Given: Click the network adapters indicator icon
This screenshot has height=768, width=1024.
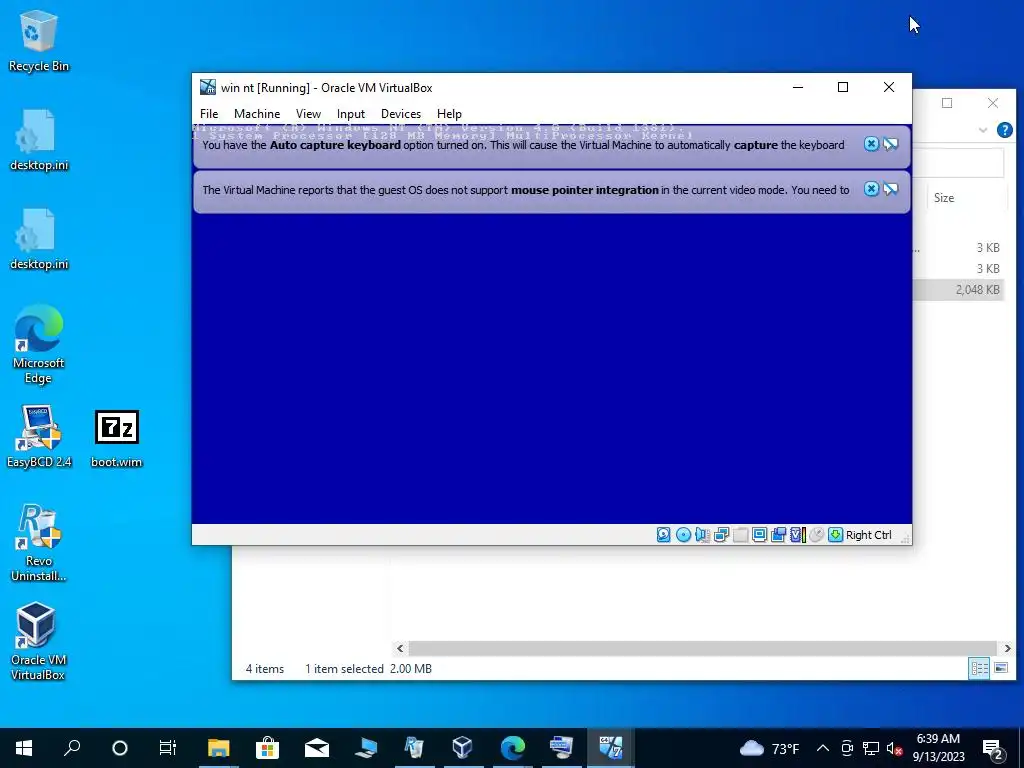Looking at the screenshot, I should [721, 535].
